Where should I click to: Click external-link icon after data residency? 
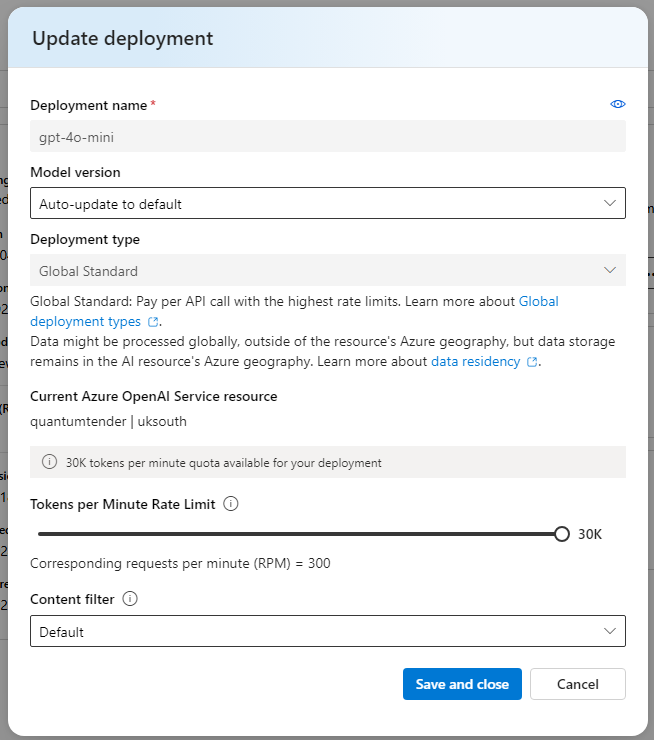pyautogui.click(x=533, y=362)
